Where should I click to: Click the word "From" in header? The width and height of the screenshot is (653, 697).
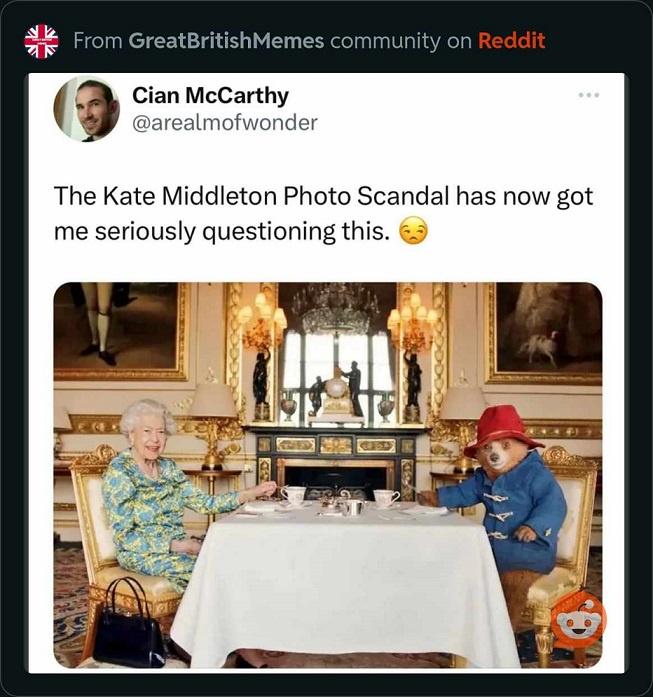pyautogui.click(x=99, y=41)
